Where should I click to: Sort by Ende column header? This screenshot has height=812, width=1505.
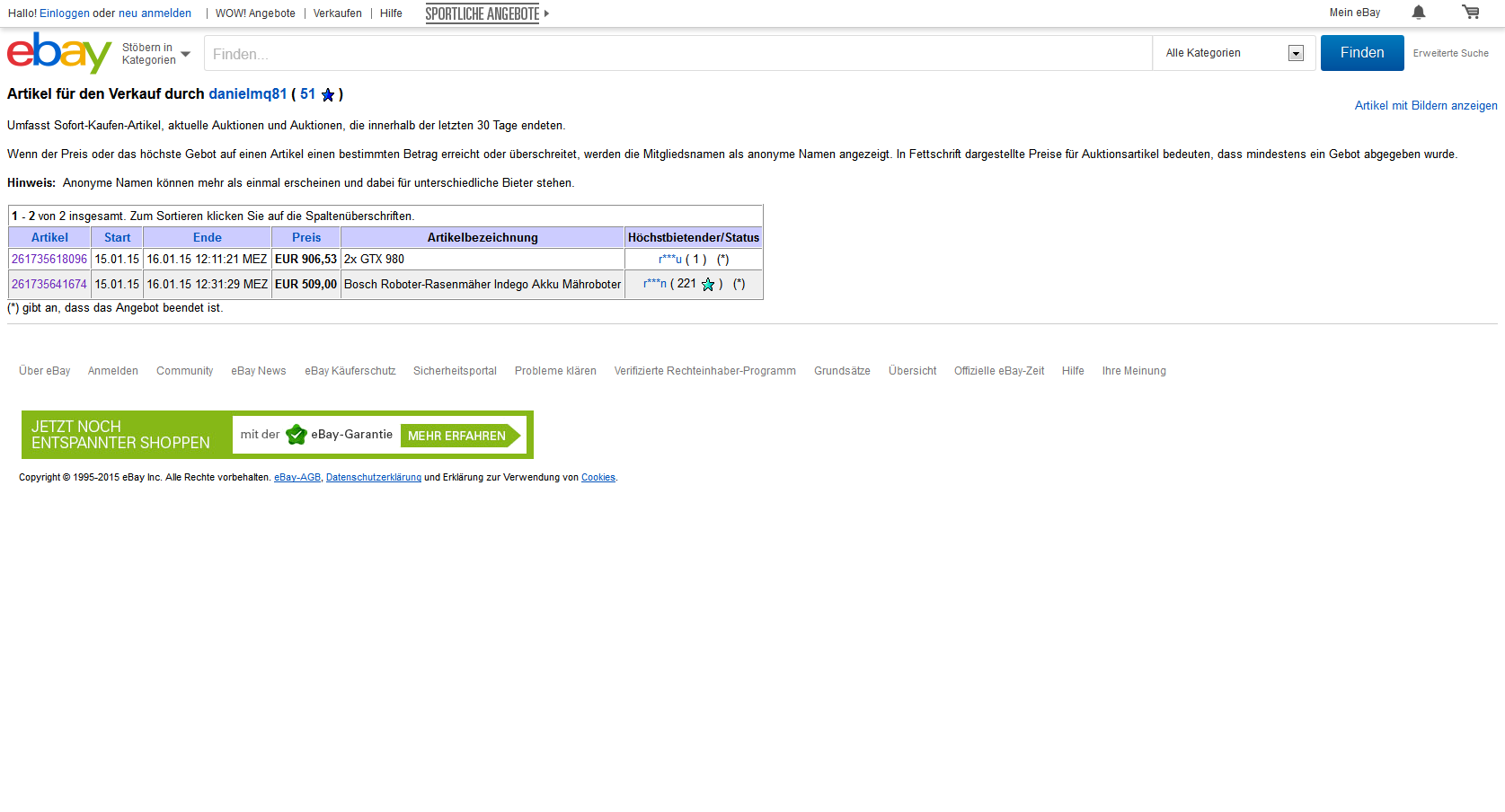click(207, 237)
